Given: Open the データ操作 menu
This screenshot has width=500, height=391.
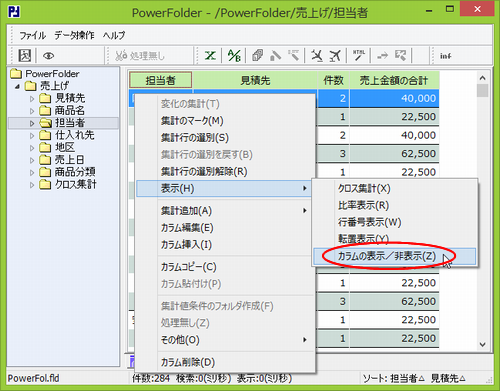Looking at the screenshot, I should pyautogui.click(x=74, y=35).
